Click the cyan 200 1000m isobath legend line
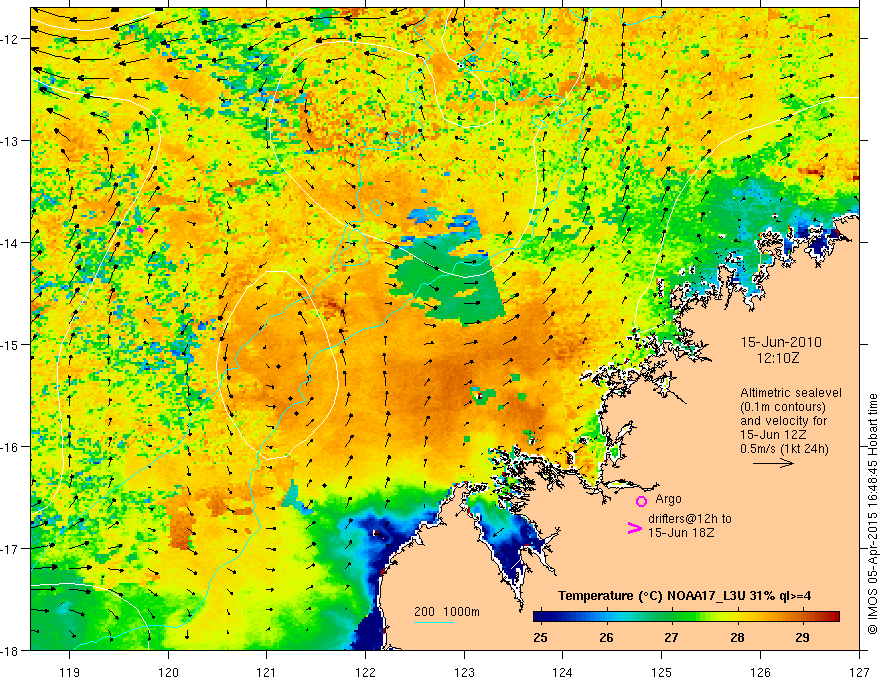 click(434, 622)
